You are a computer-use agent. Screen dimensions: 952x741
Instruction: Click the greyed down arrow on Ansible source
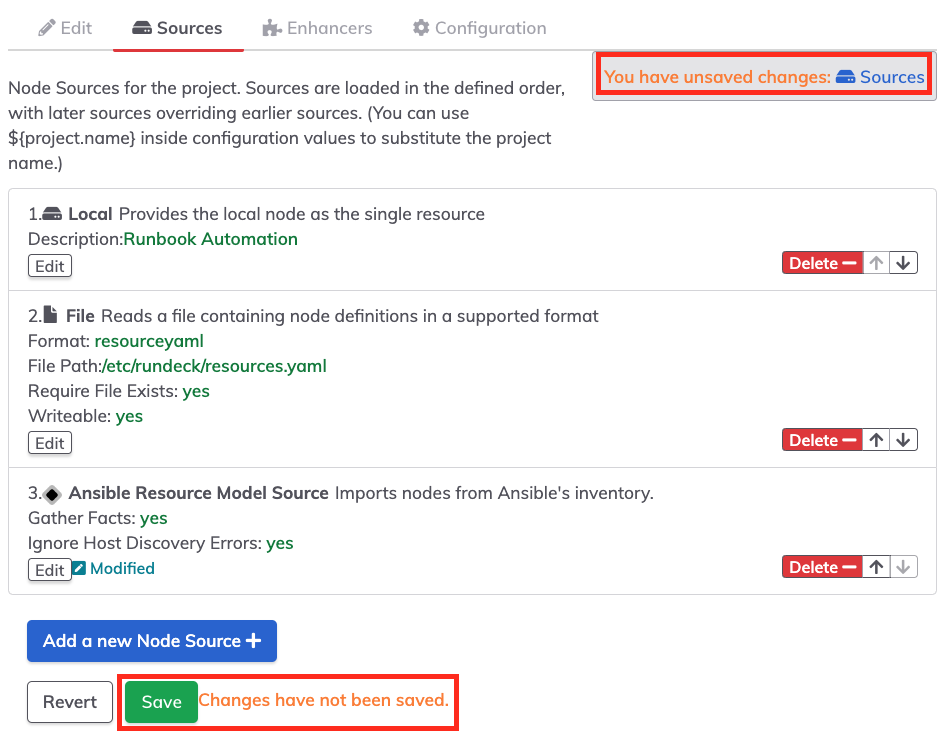click(903, 567)
